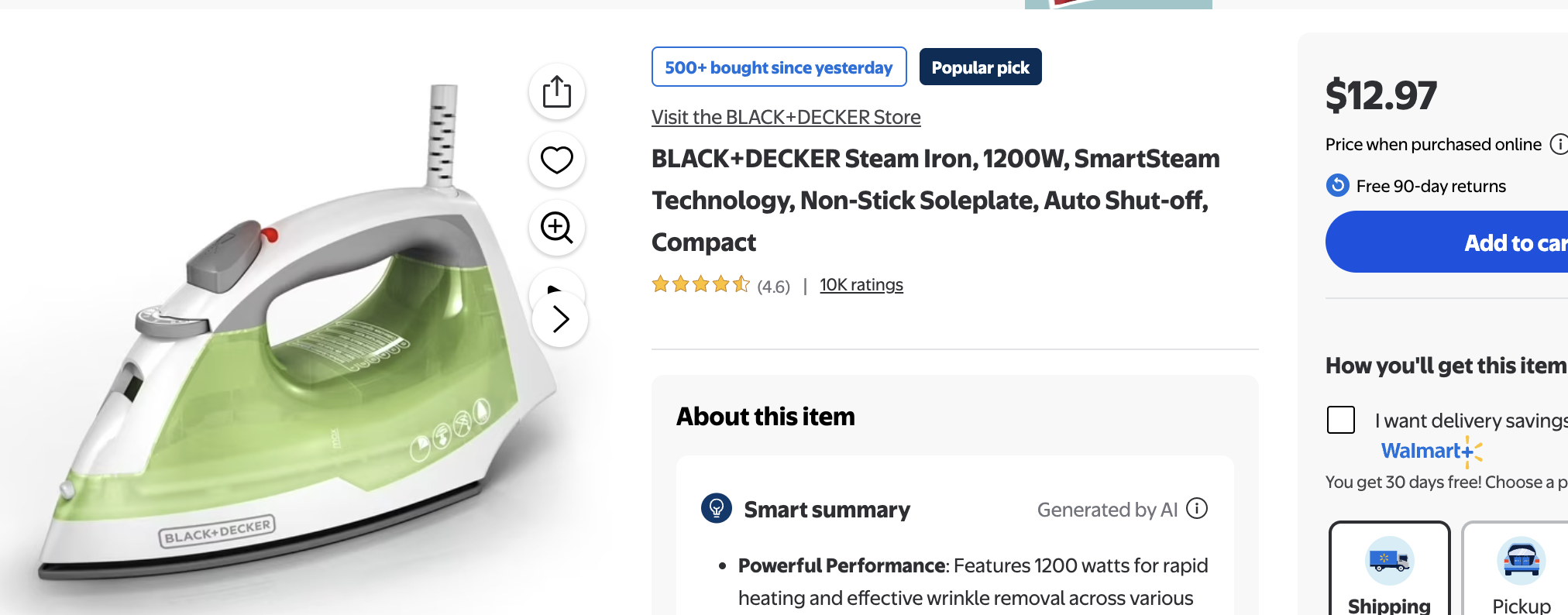The image size is (1568, 615).
Task: Click the Popular pick badge
Action: (x=980, y=67)
